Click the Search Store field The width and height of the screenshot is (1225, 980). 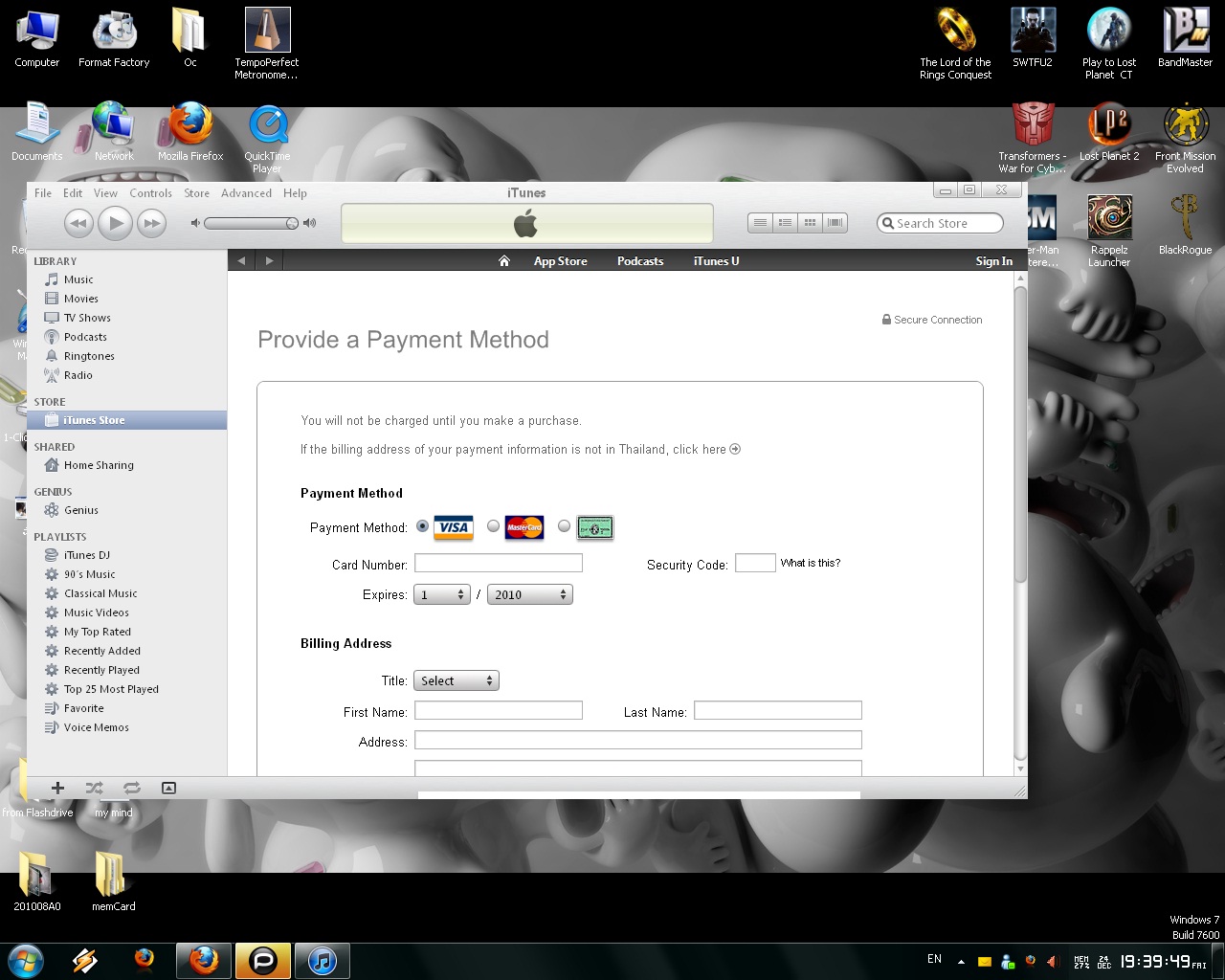[x=940, y=223]
